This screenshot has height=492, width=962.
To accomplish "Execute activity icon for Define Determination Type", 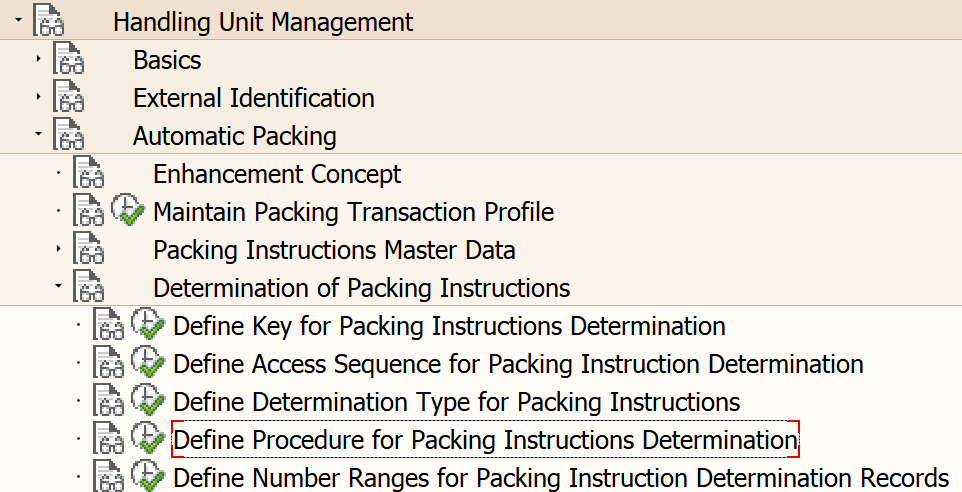I will pos(148,401).
